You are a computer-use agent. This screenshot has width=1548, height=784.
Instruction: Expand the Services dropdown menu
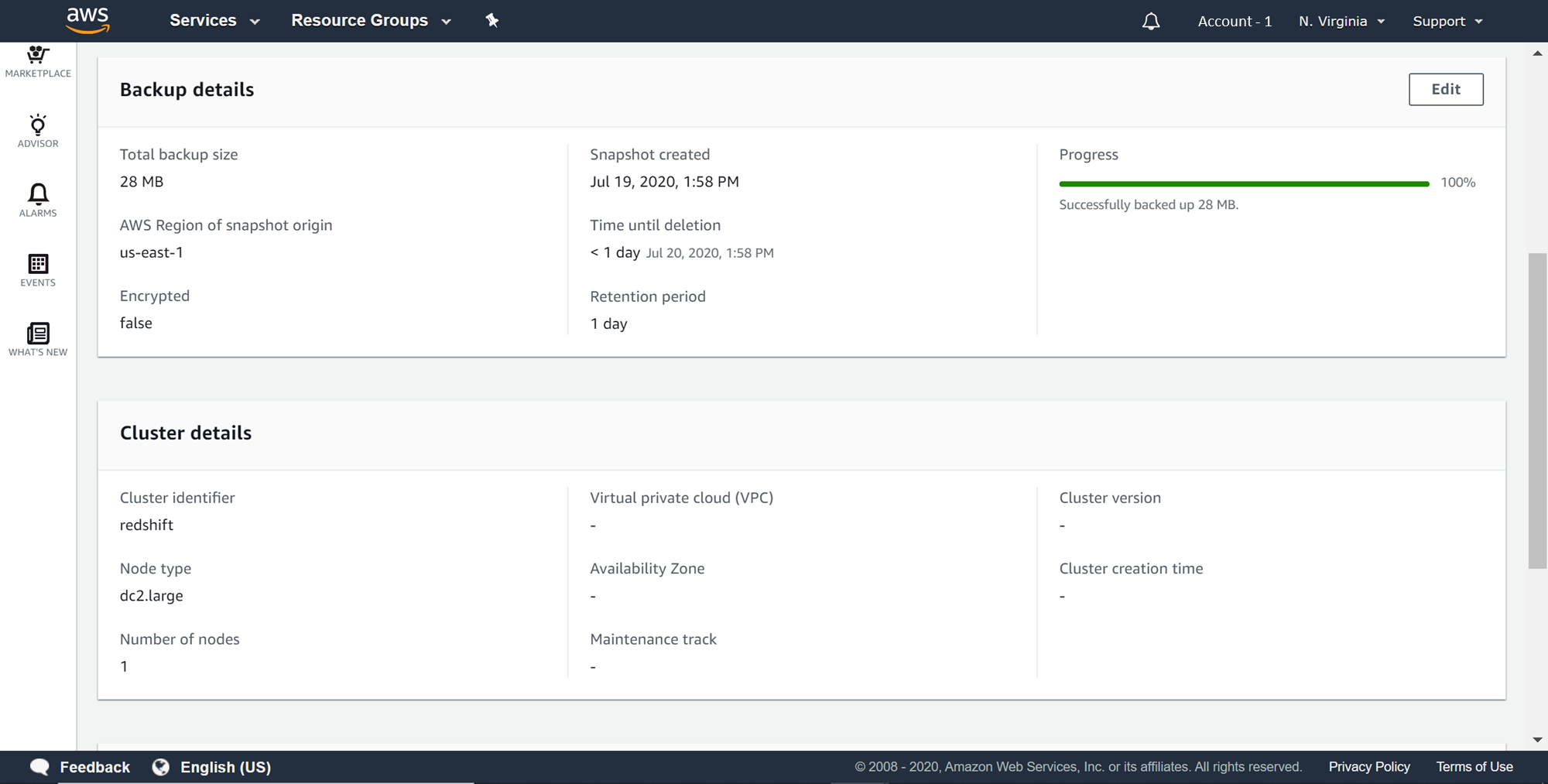tap(214, 21)
